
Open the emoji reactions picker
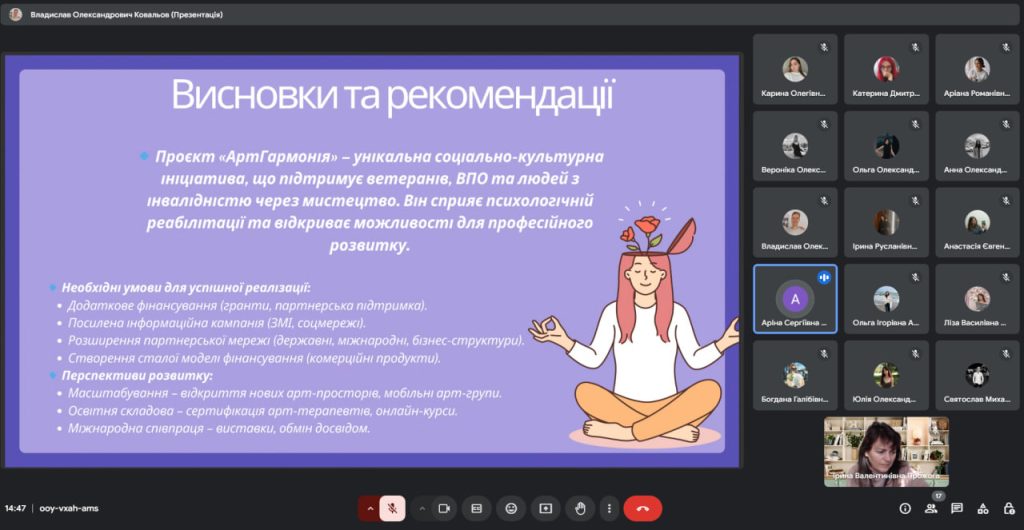(511, 508)
